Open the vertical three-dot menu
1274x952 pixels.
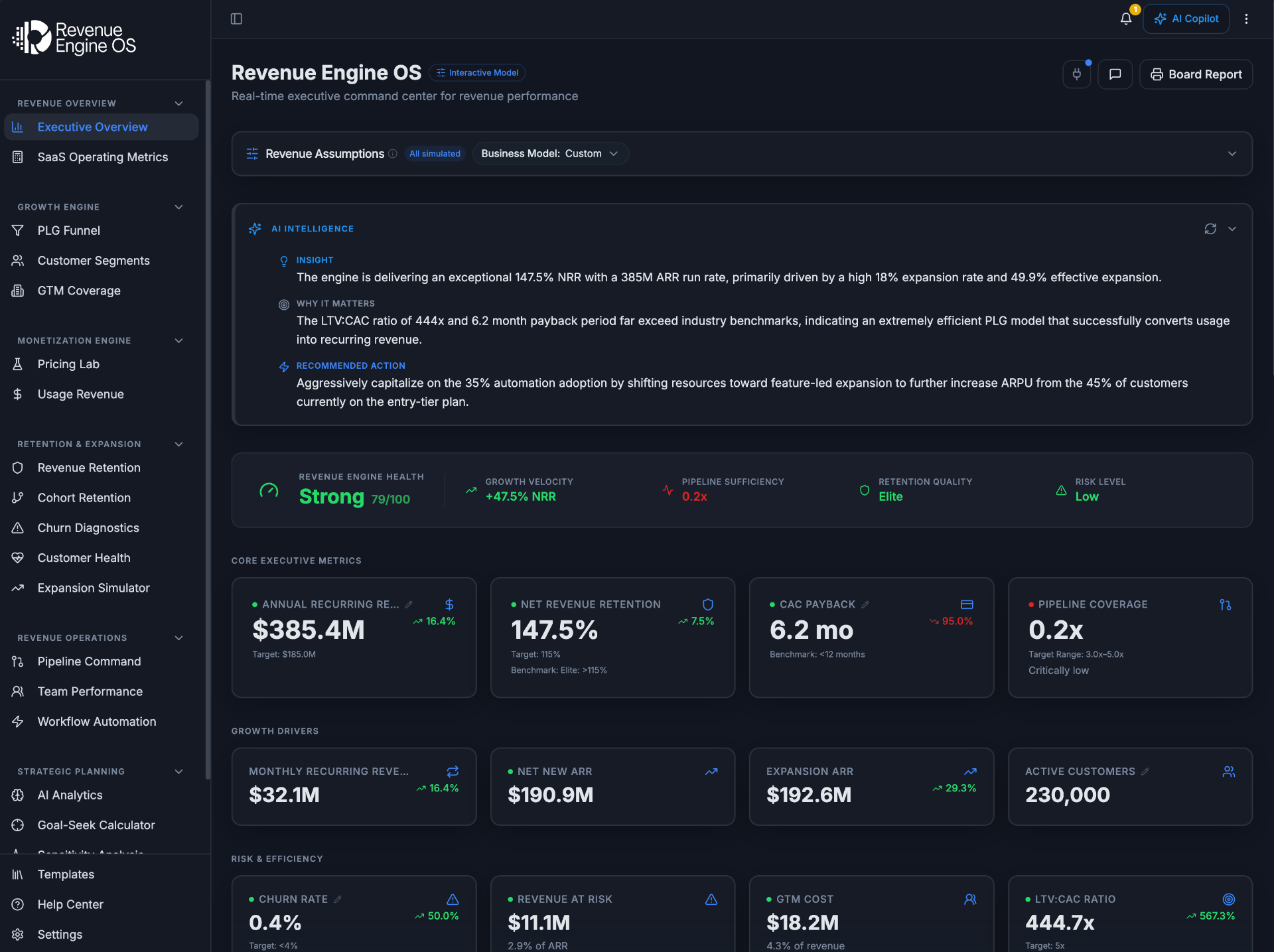tap(1246, 19)
